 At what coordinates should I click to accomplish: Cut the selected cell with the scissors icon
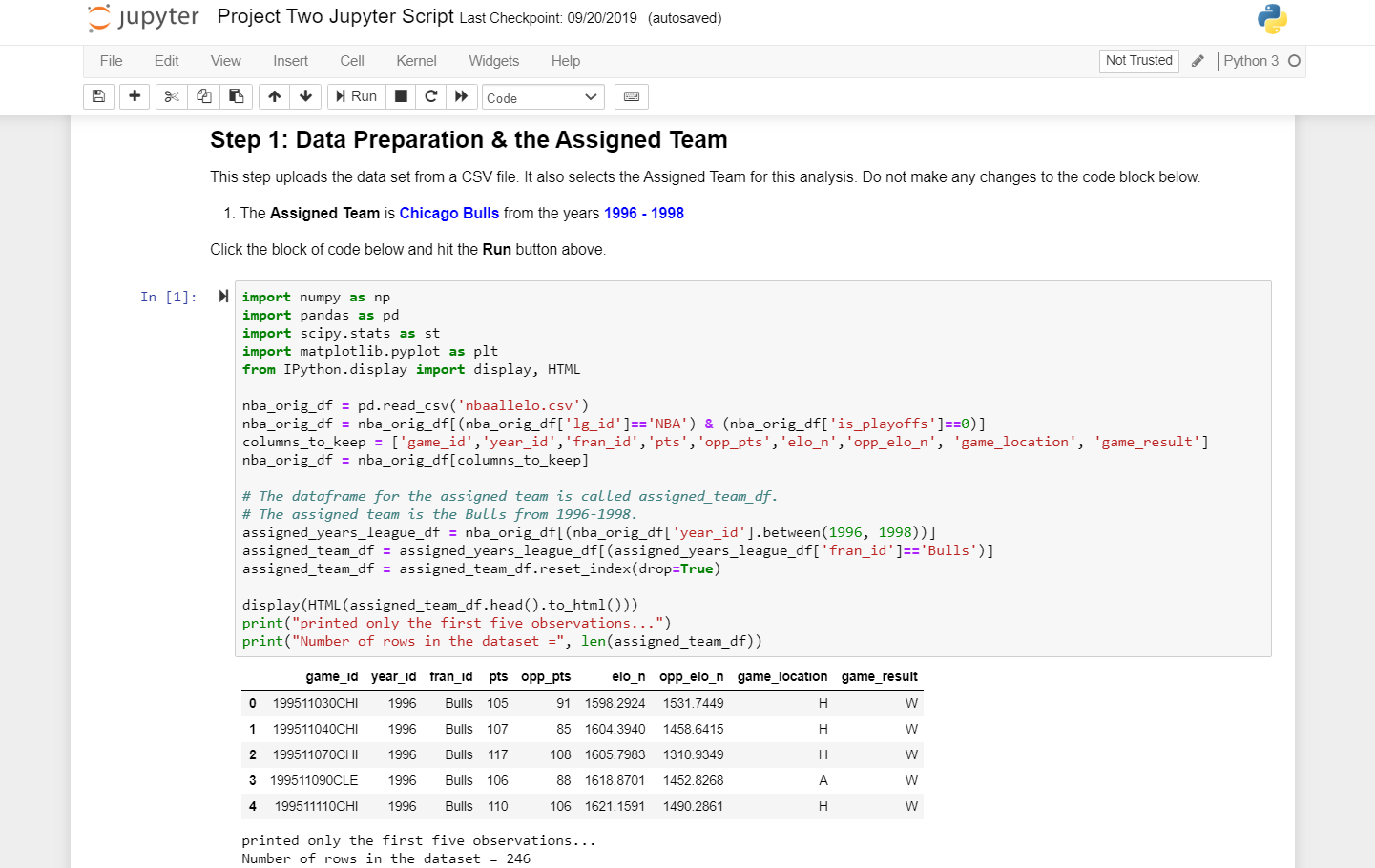coord(171,96)
